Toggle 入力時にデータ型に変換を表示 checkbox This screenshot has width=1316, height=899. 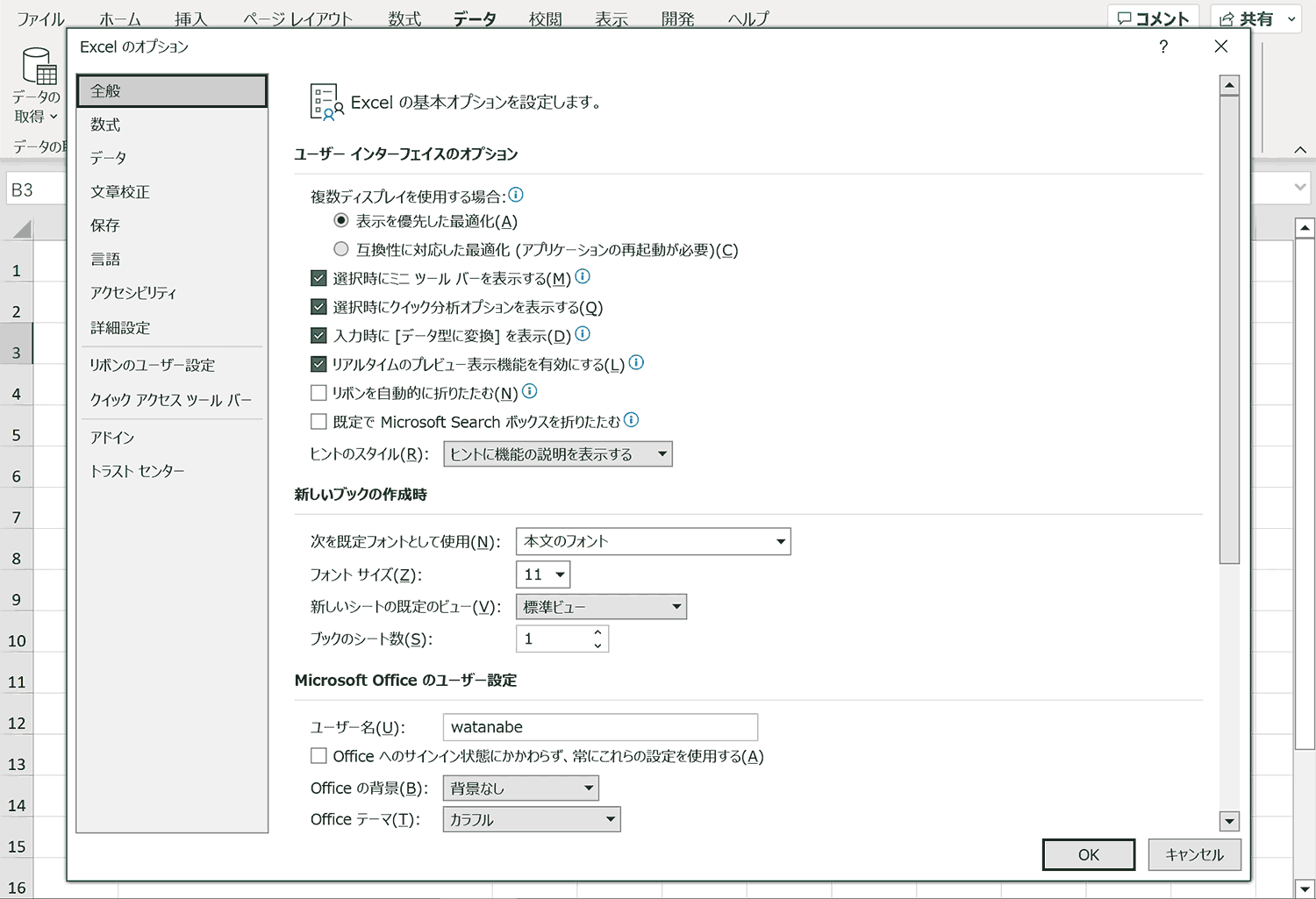click(318, 335)
